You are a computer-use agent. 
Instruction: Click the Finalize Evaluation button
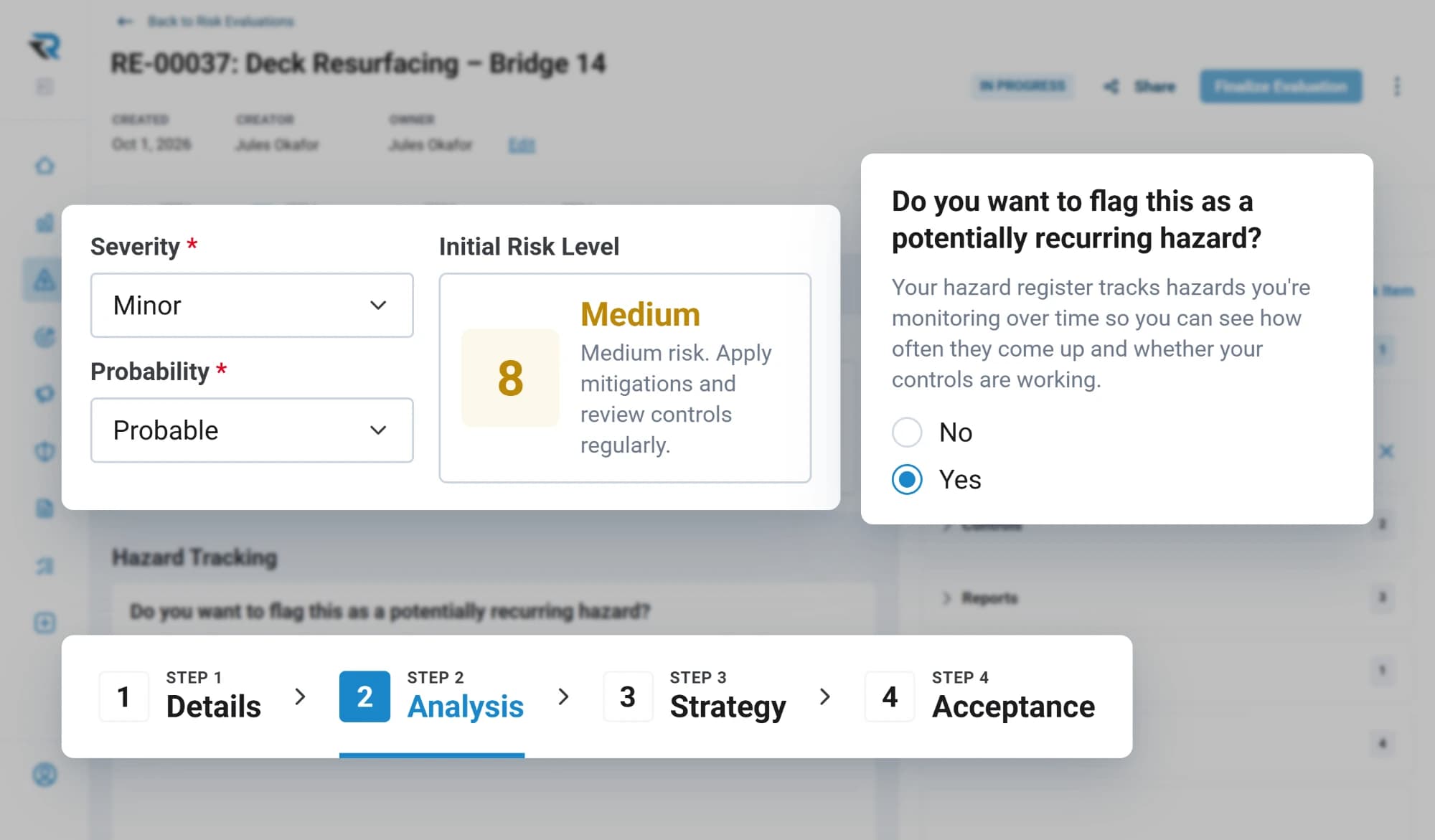click(1281, 86)
